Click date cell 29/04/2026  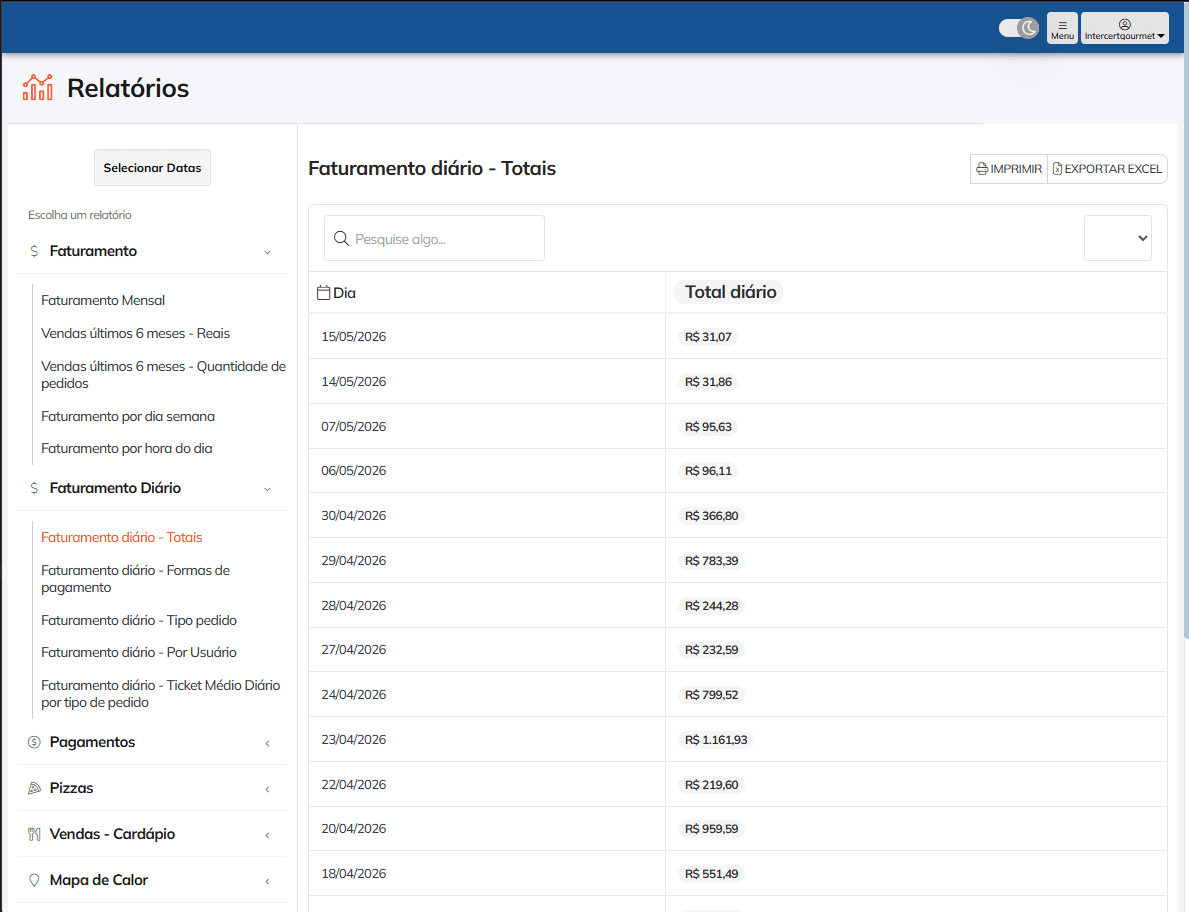click(x=353, y=561)
